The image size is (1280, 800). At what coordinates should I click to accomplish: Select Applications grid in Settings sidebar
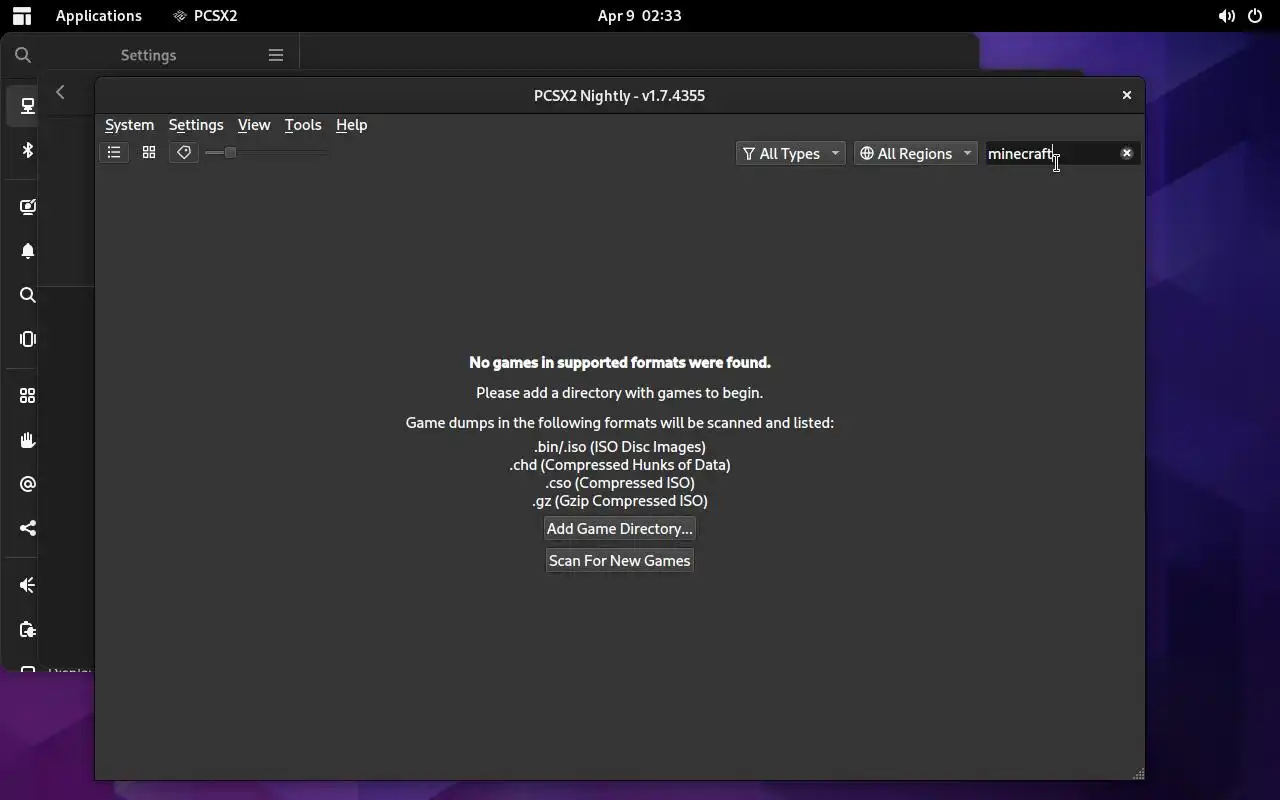pyautogui.click(x=28, y=396)
